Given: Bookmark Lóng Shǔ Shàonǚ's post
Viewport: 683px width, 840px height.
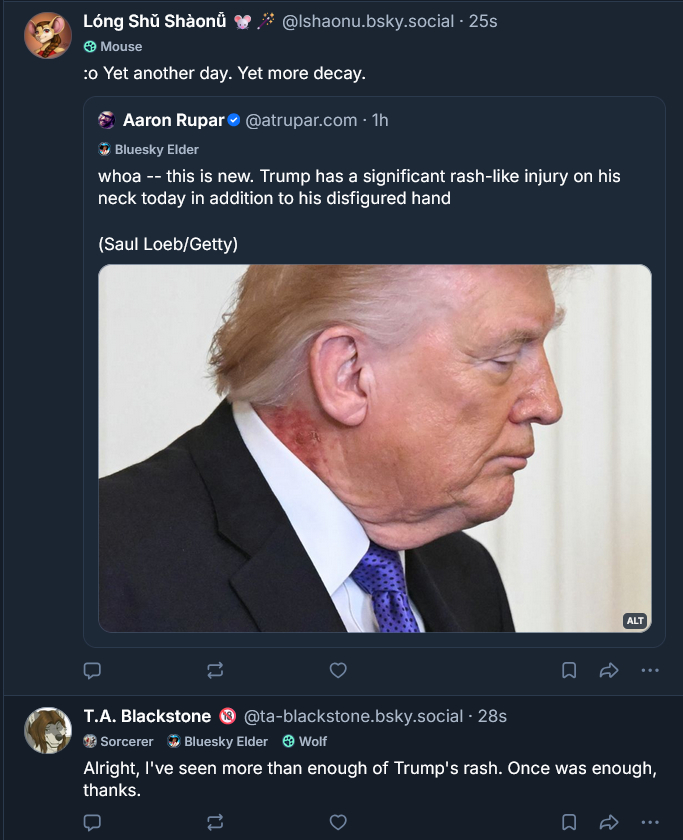Looking at the screenshot, I should (569, 671).
